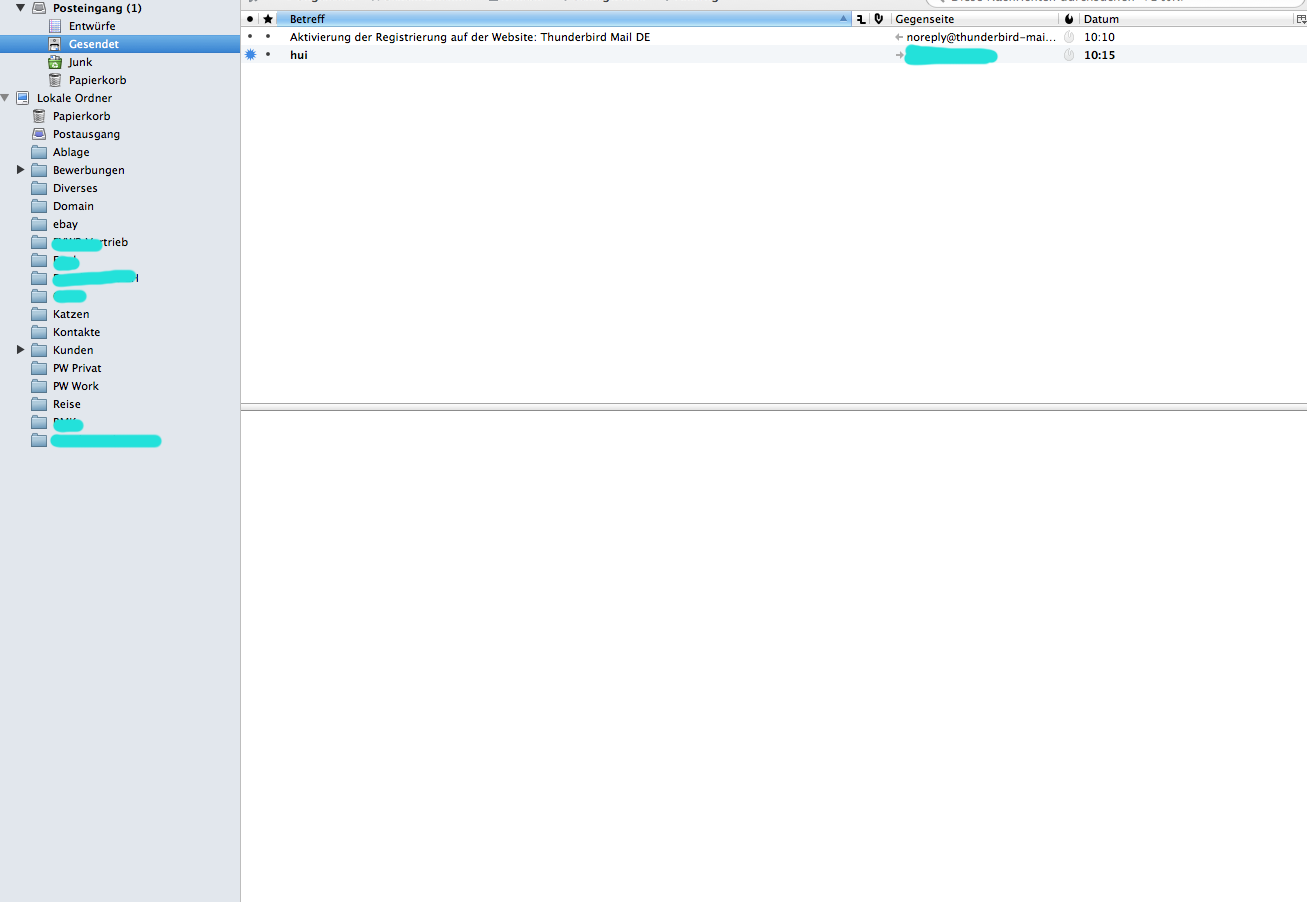Open the green Junk folder icon
1307x902 pixels.
pos(55,62)
